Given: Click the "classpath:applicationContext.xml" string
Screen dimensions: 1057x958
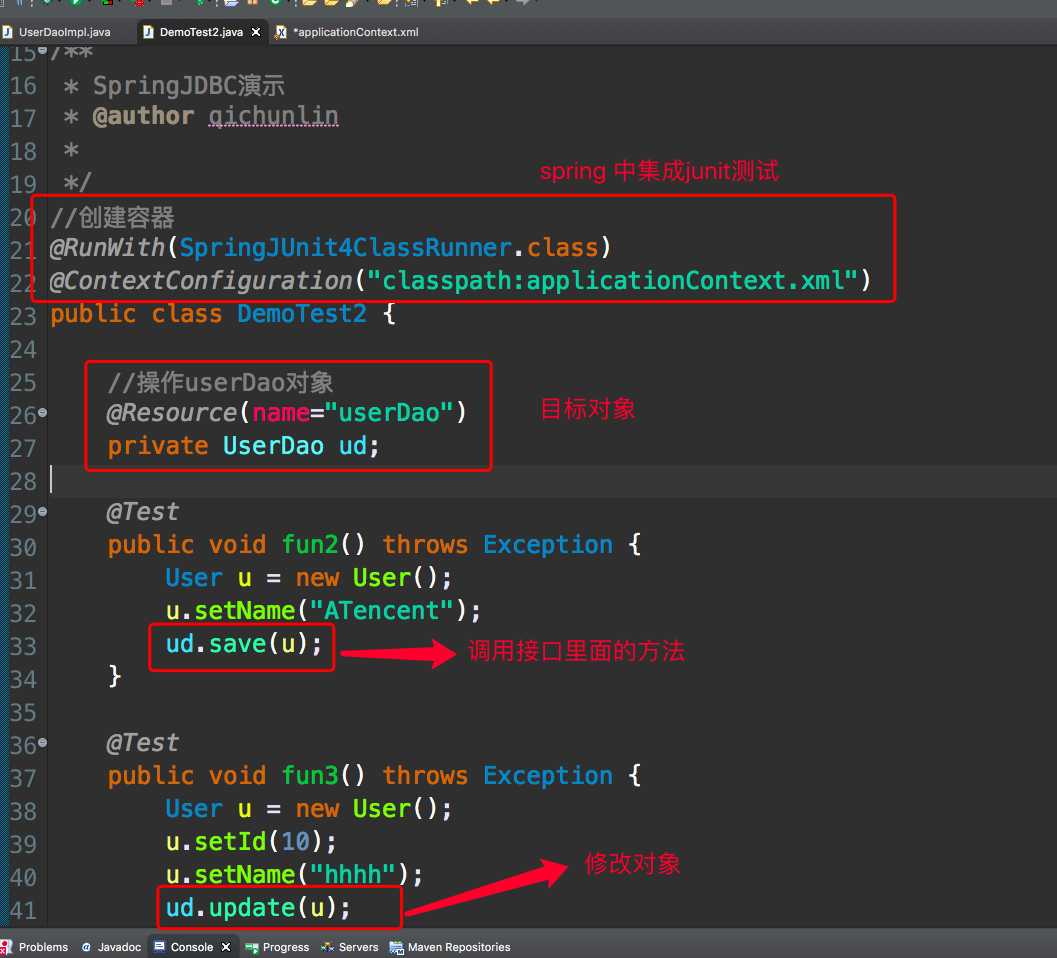Looking at the screenshot, I should 612,280.
